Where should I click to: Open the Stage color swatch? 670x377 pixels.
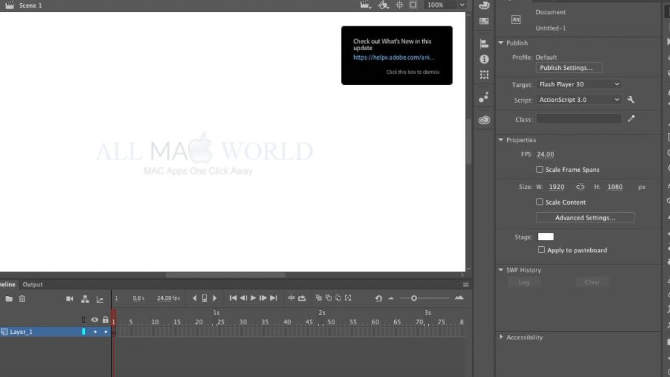(x=546, y=236)
